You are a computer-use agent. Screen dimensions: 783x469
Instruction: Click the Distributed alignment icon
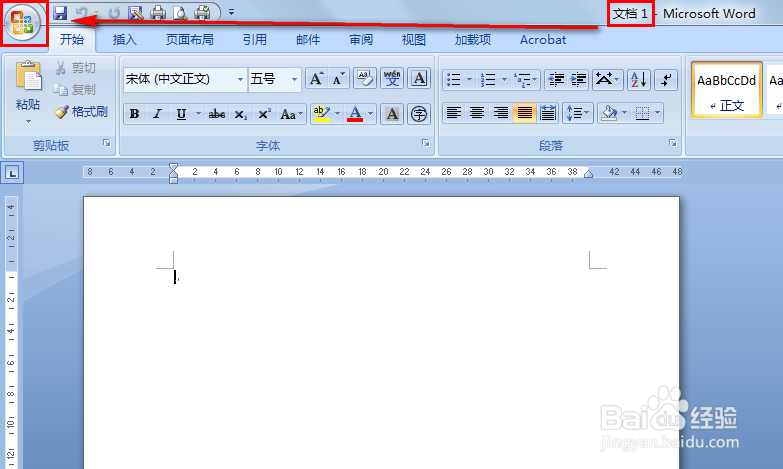pyautogui.click(x=548, y=113)
